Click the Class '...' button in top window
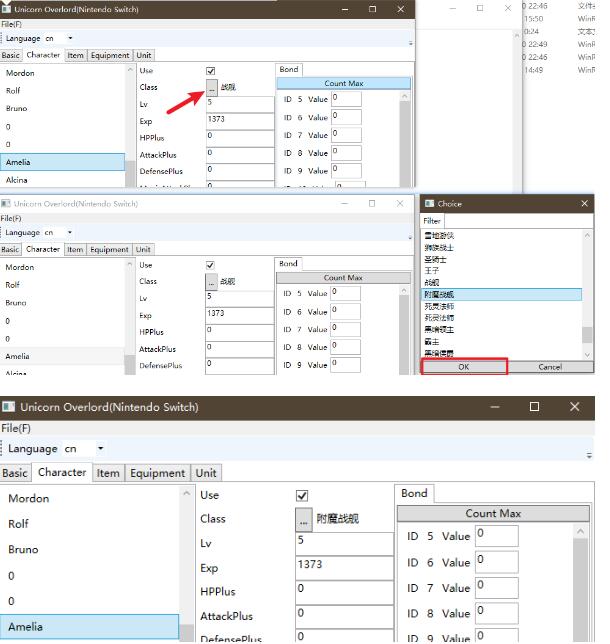610x644 pixels. pos(212,87)
